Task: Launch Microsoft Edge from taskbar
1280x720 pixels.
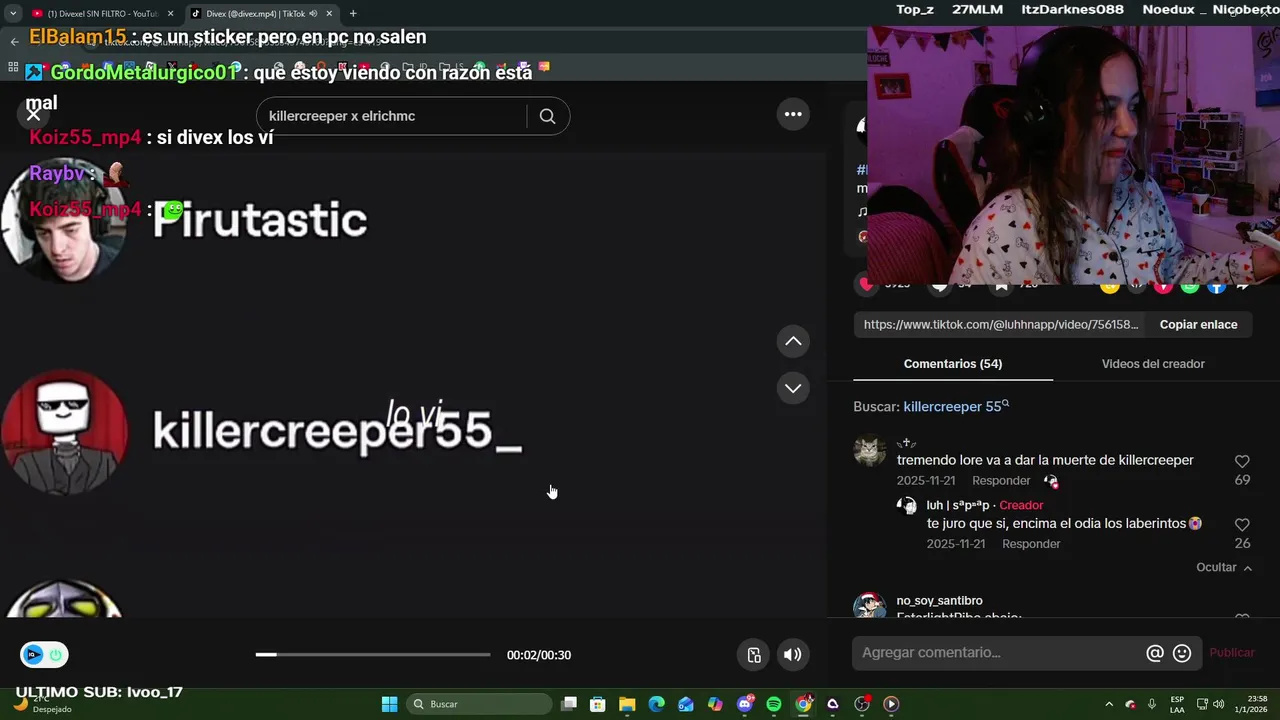Action: (656, 704)
